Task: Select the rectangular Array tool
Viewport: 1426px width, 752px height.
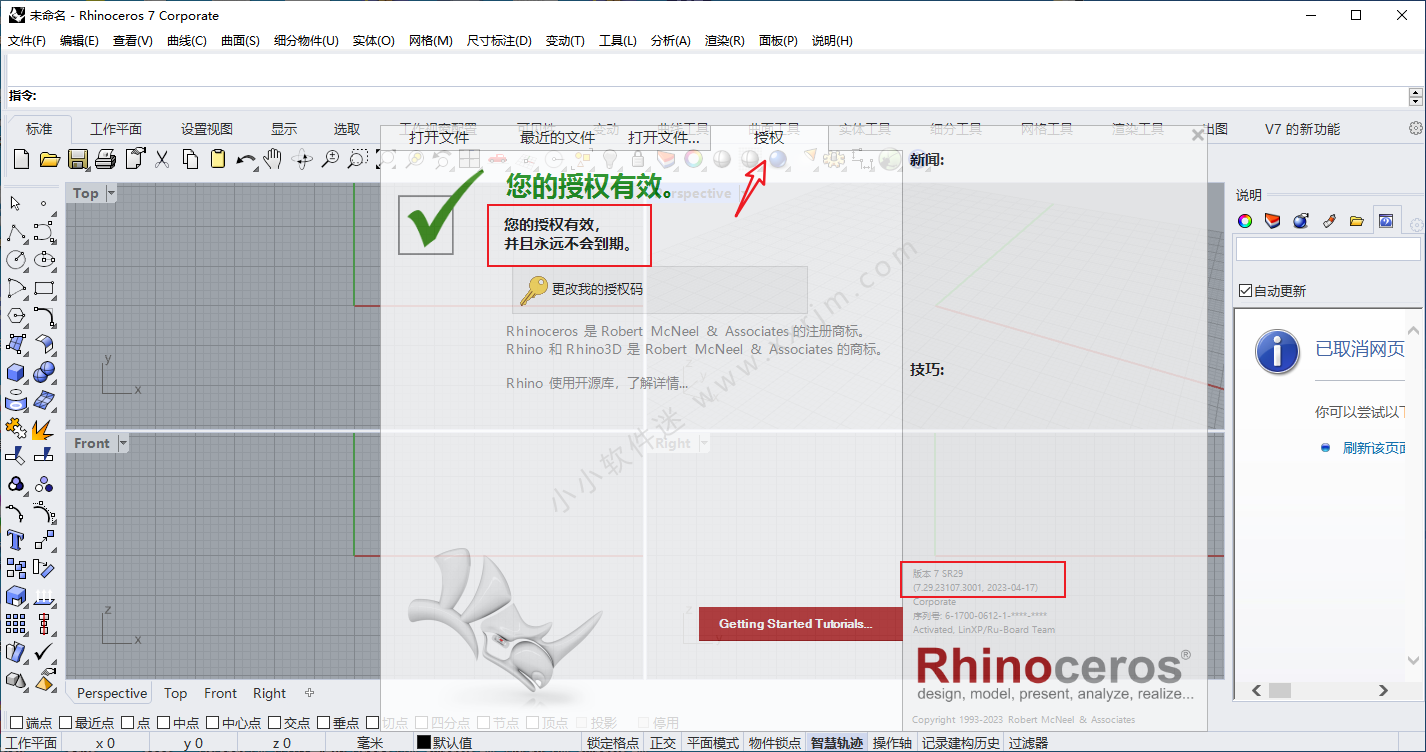Action: coord(16,624)
